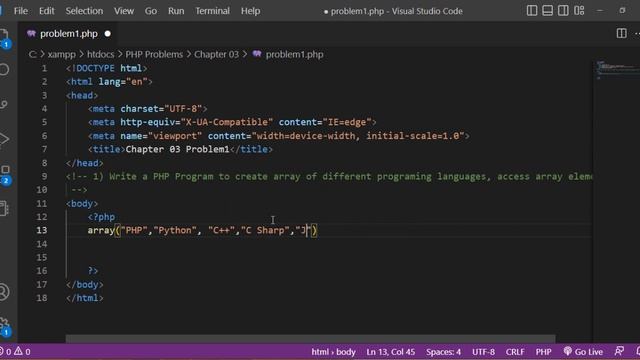Open the Selection menu

(84, 11)
